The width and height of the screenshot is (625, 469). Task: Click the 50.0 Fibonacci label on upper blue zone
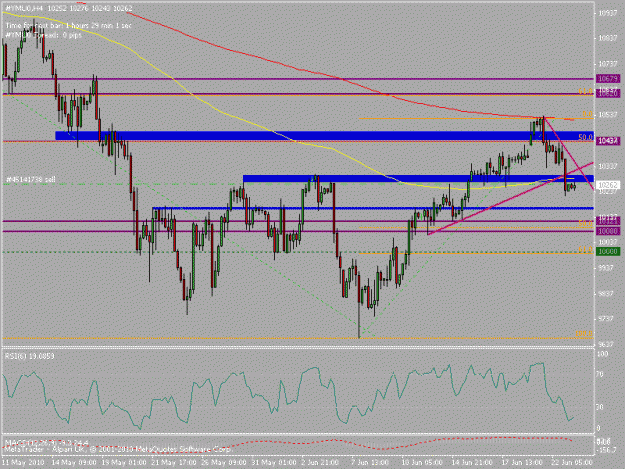[x=586, y=137]
